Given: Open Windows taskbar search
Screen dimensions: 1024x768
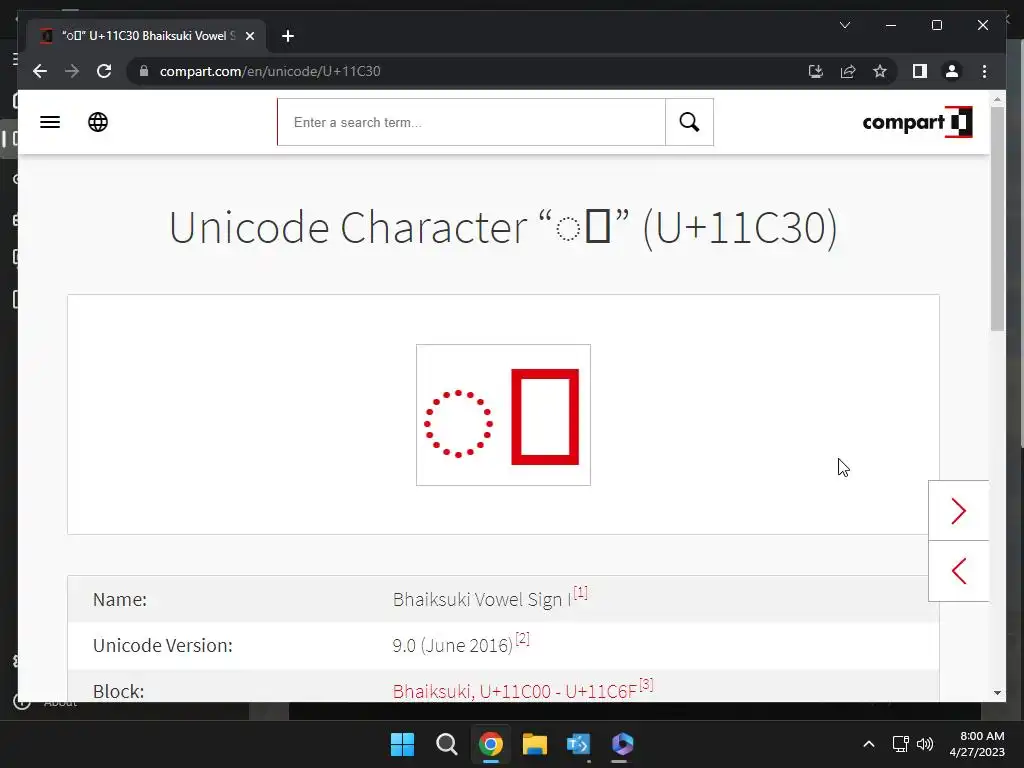Looking at the screenshot, I should tap(447, 744).
